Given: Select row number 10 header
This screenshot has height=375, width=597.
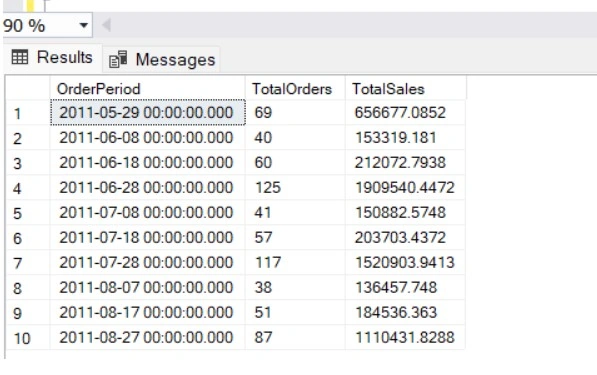Looking at the screenshot, I should [28, 338].
